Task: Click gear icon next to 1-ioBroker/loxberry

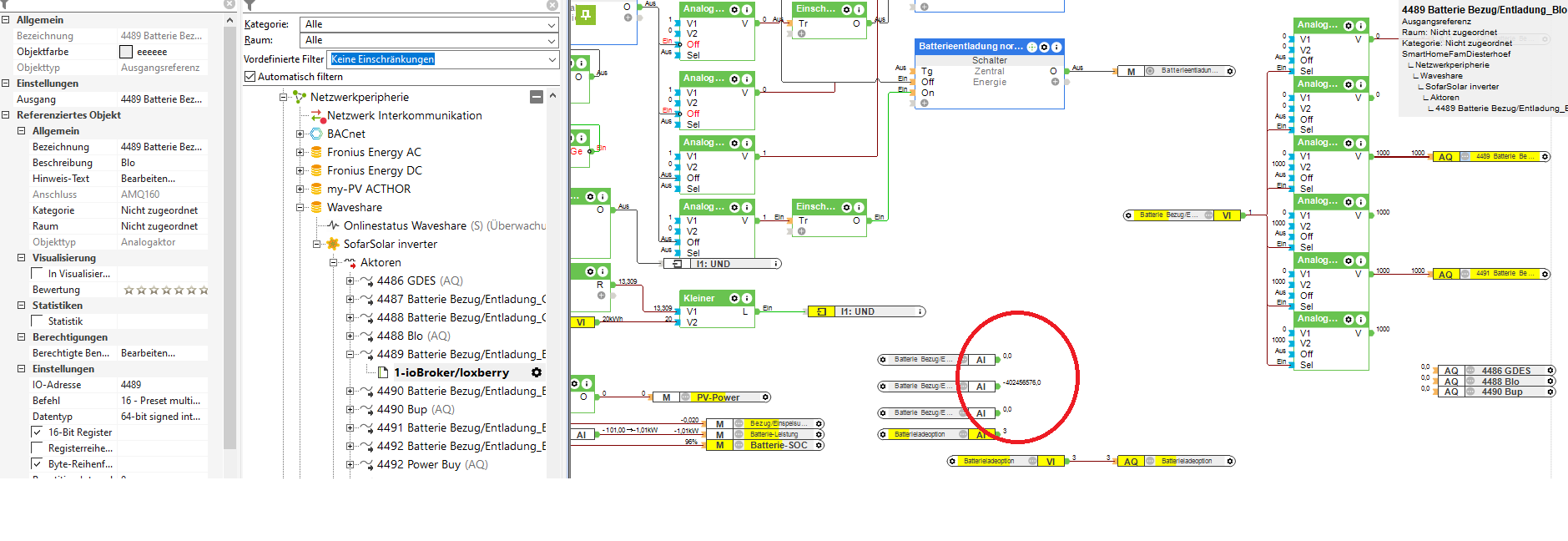Action: 537,372
